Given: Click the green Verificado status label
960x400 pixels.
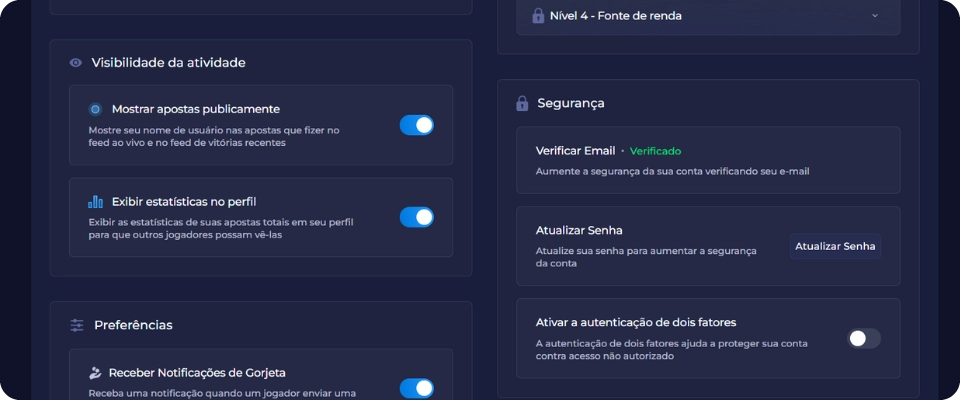Looking at the screenshot, I should pos(655,151).
